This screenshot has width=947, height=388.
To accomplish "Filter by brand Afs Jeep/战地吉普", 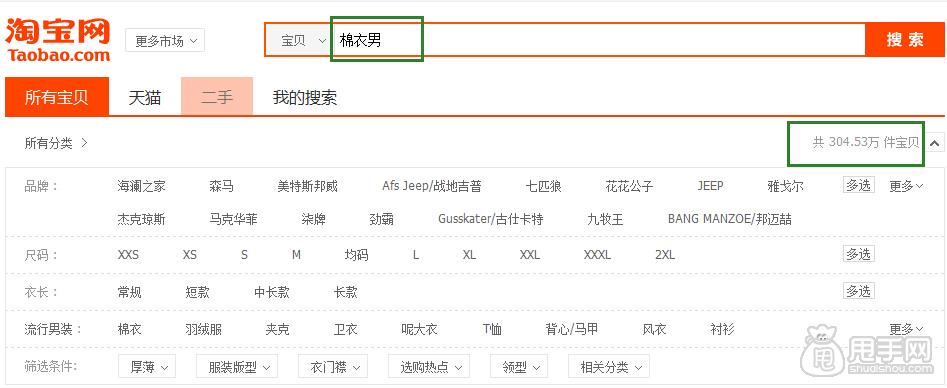I will (432, 186).
